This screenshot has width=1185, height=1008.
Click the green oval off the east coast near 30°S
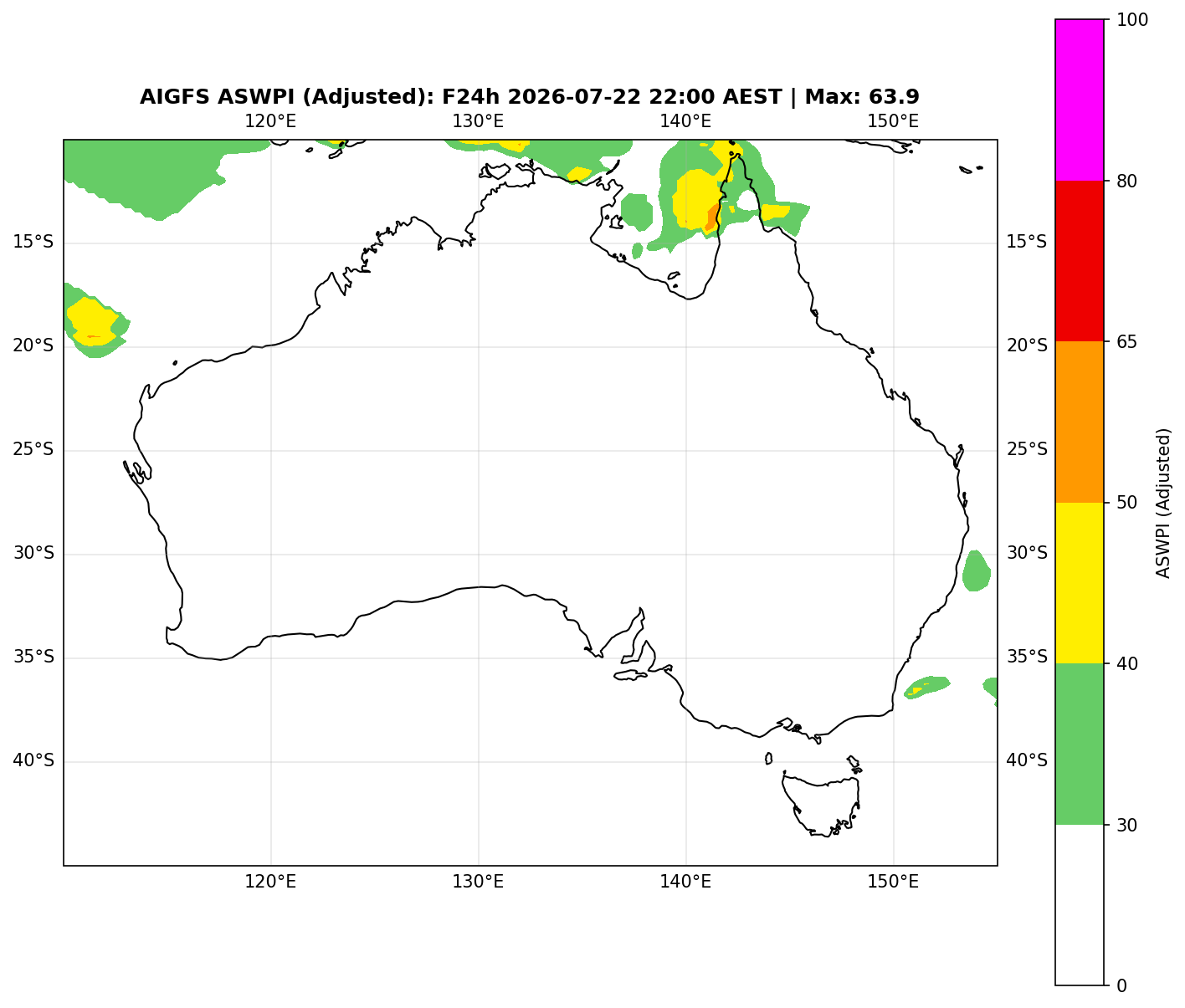[x=976, y=571]
